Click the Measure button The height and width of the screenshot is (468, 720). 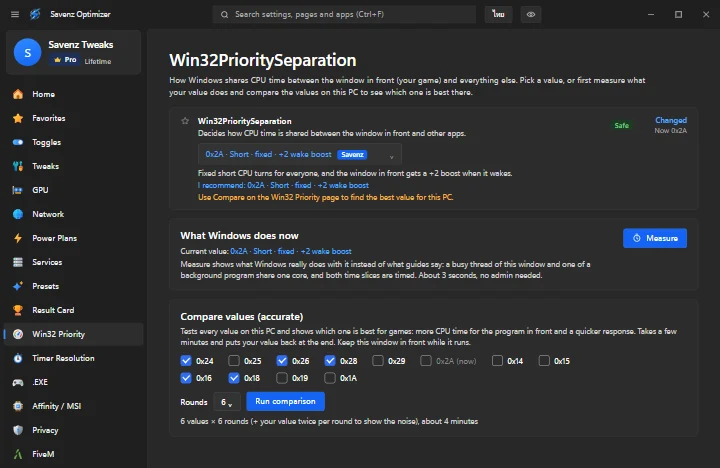pos(655,238)
